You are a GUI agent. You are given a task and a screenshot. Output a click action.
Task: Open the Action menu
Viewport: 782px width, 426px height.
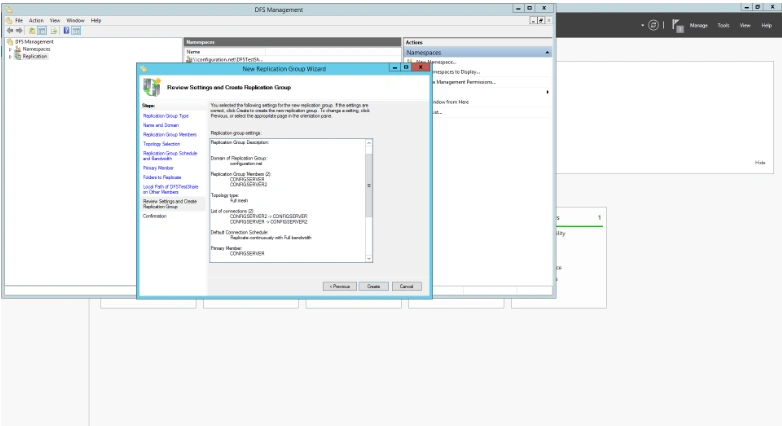click(36, 20)
